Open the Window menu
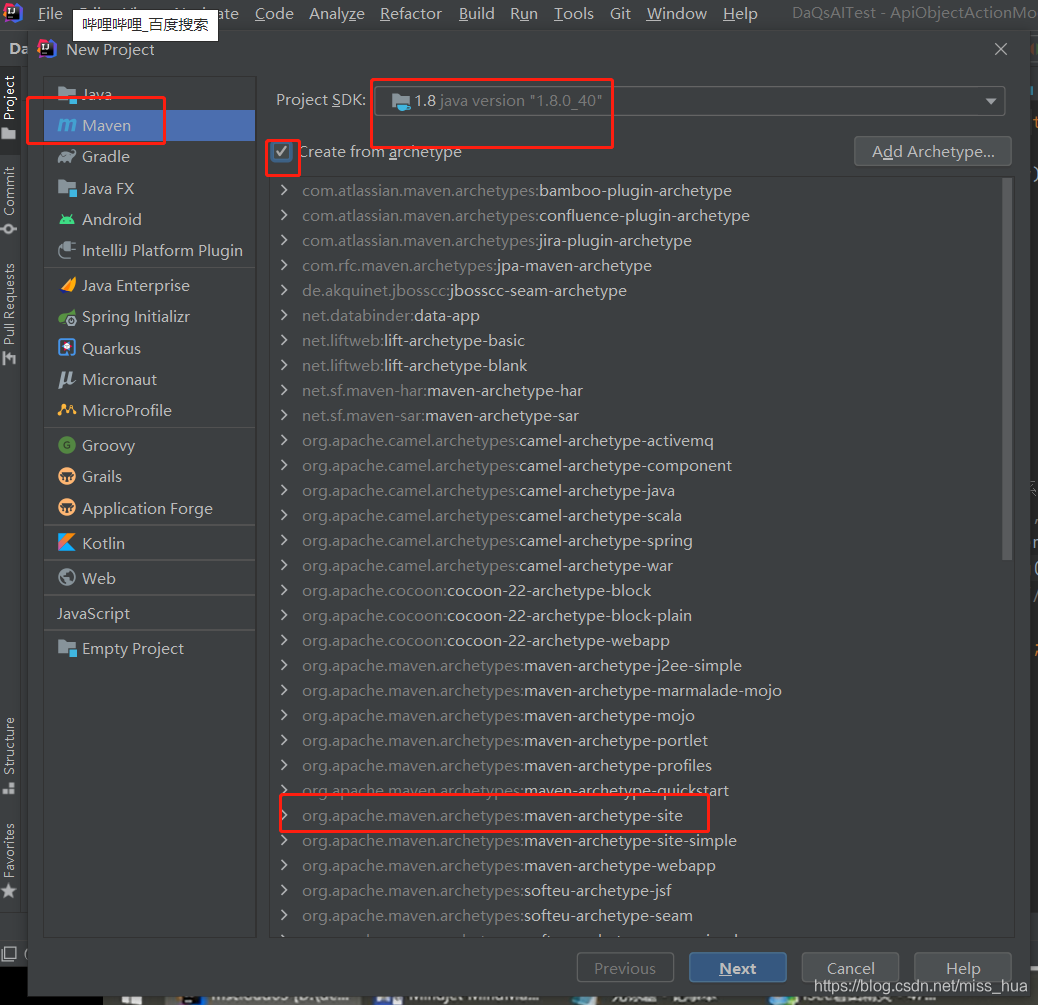Viewport: 1038px width, 1005px height. 677,13
